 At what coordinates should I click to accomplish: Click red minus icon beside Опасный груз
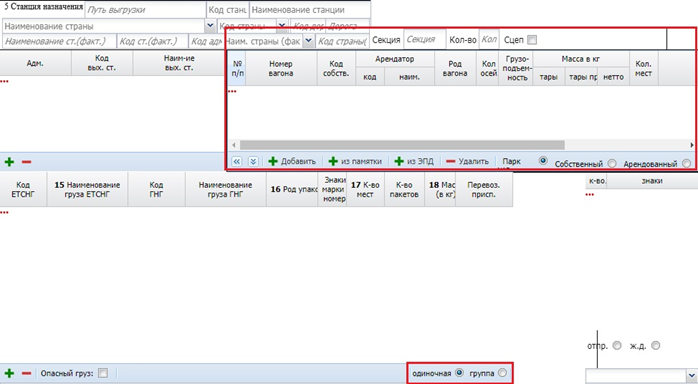click(x=26, y=373)
